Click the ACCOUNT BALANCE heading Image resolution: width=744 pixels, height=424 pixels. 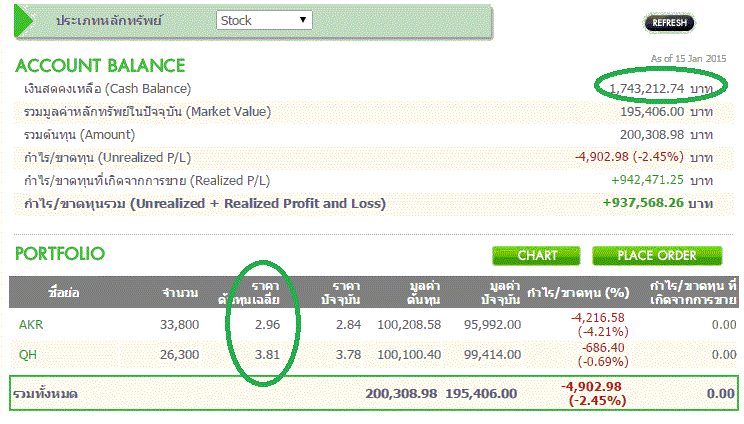100,66
